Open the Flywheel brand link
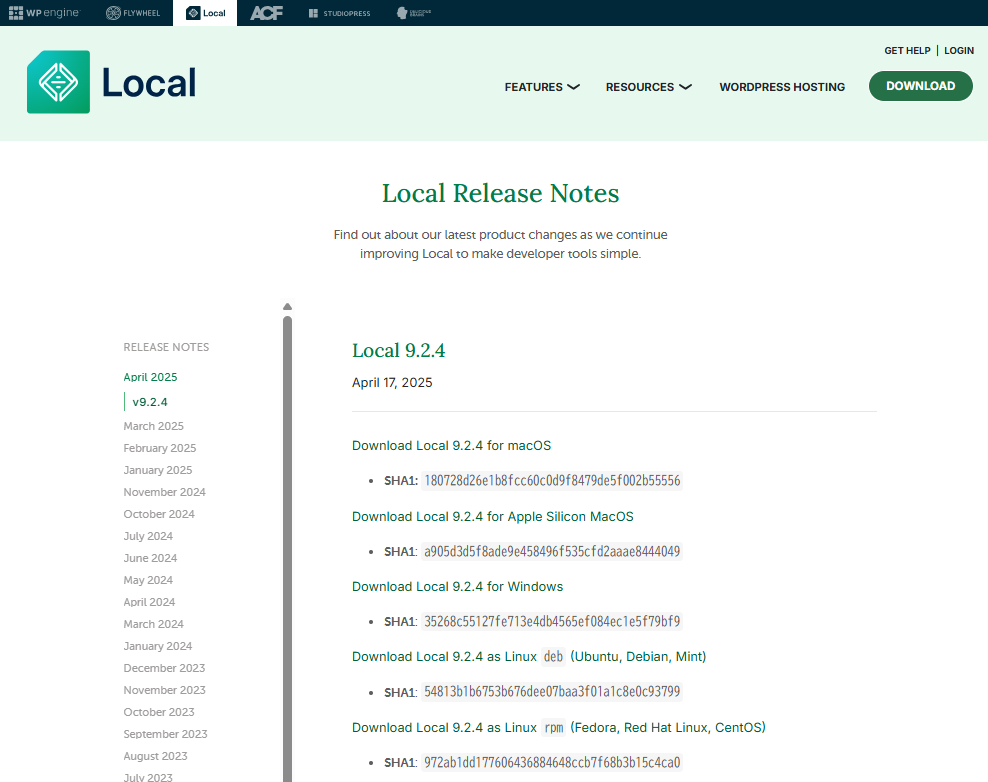 coord(133,13)
